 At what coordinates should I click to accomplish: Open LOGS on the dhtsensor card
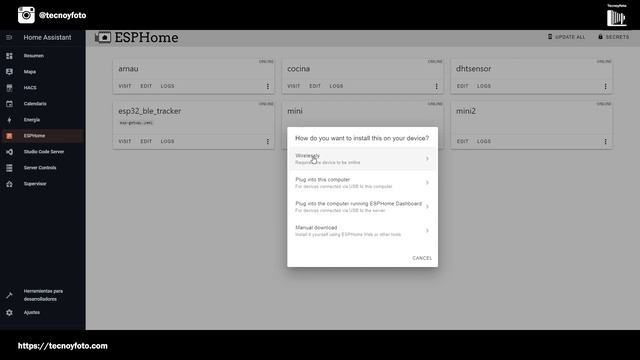point(484,86)
